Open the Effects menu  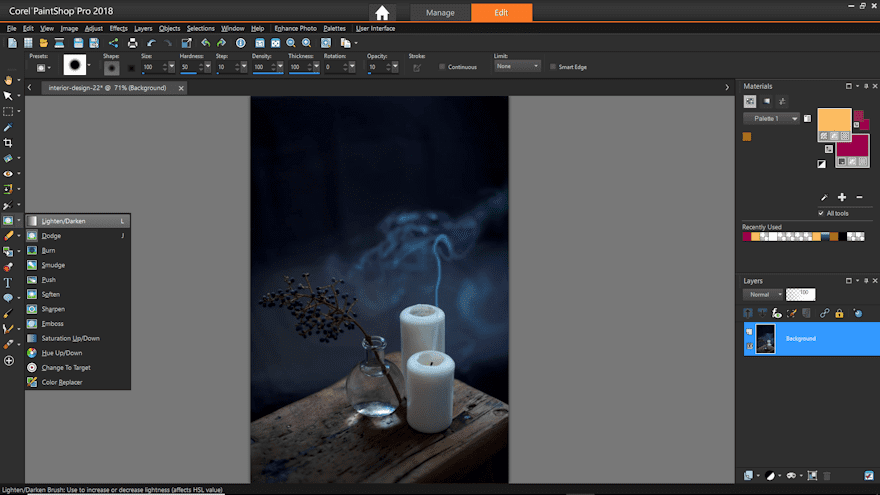118,28
